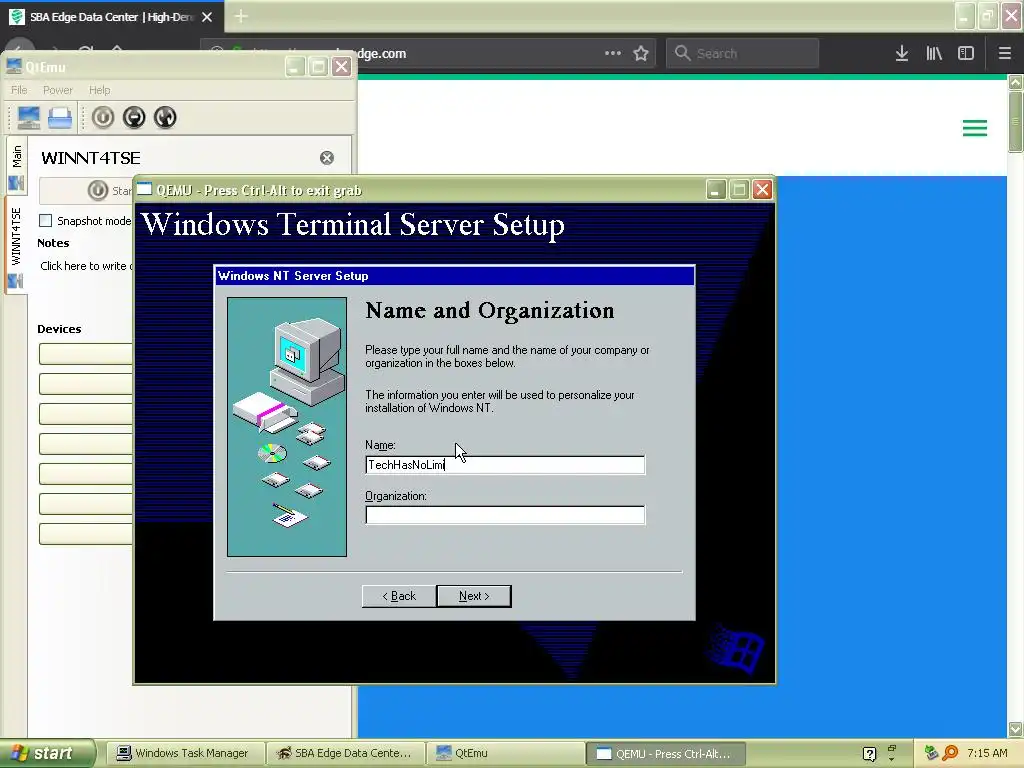
Task: Click the QtEmu start power icon in toolbar
Action: click(103, 118)
